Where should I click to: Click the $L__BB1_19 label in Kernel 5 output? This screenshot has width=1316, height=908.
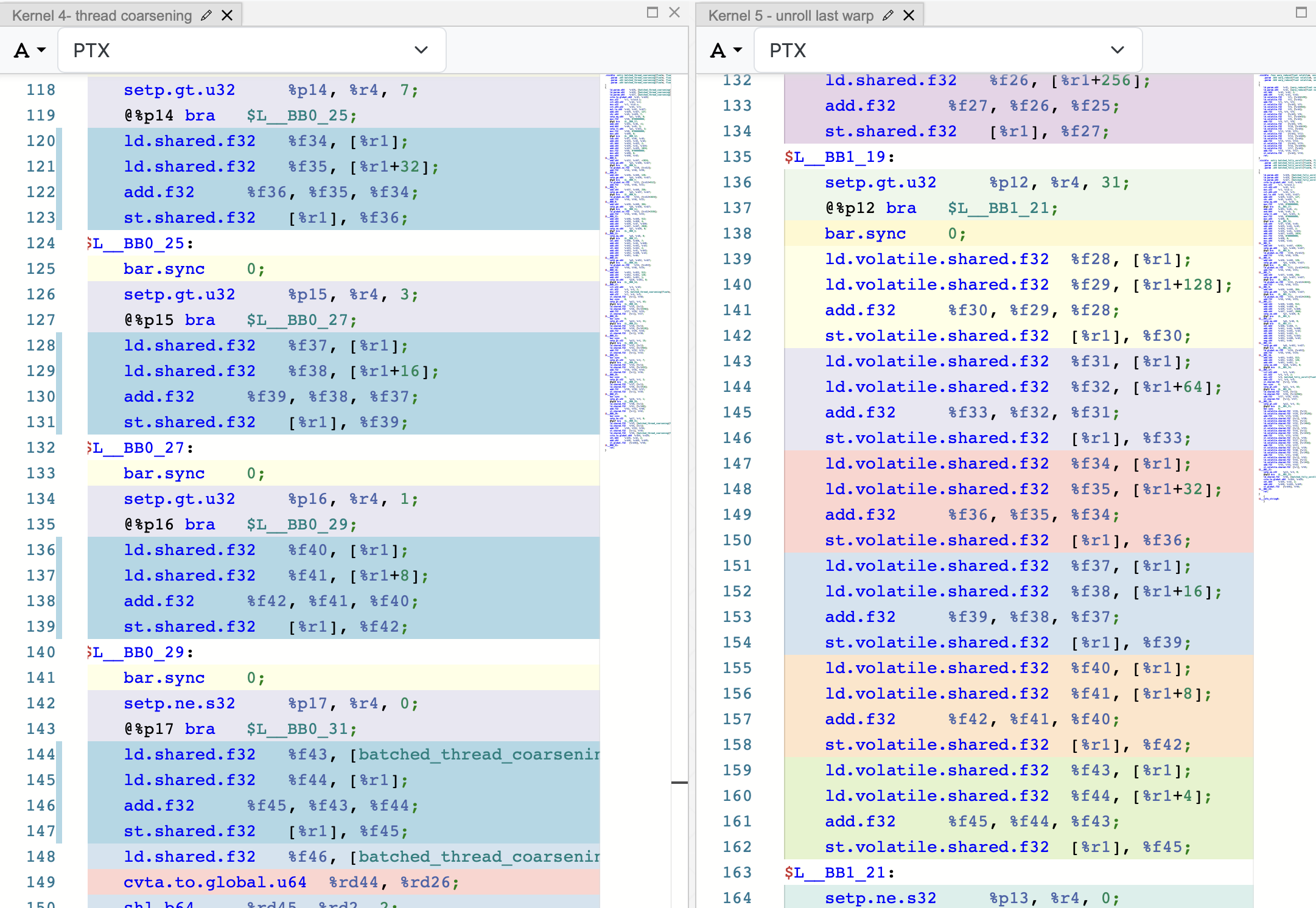tap(837, 156)
